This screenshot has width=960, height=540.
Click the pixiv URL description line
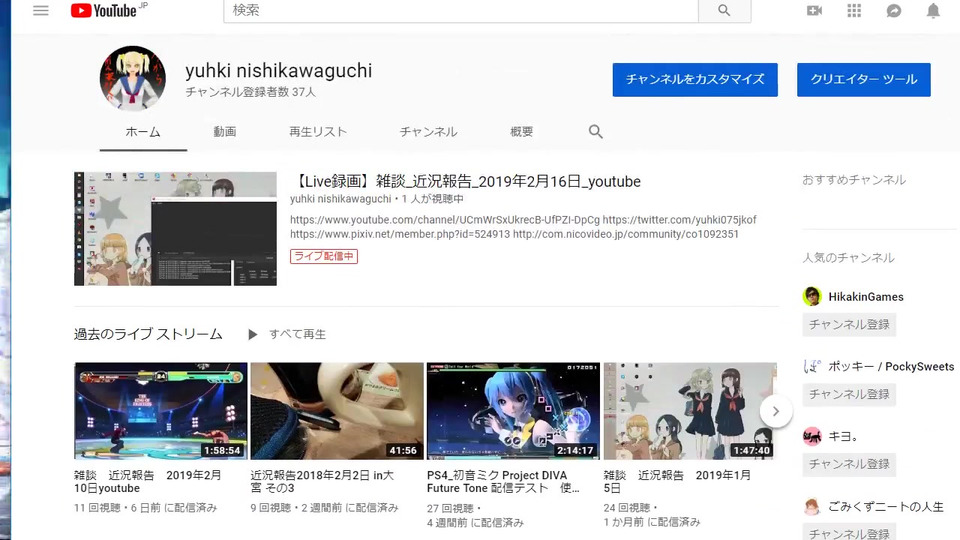514,234
